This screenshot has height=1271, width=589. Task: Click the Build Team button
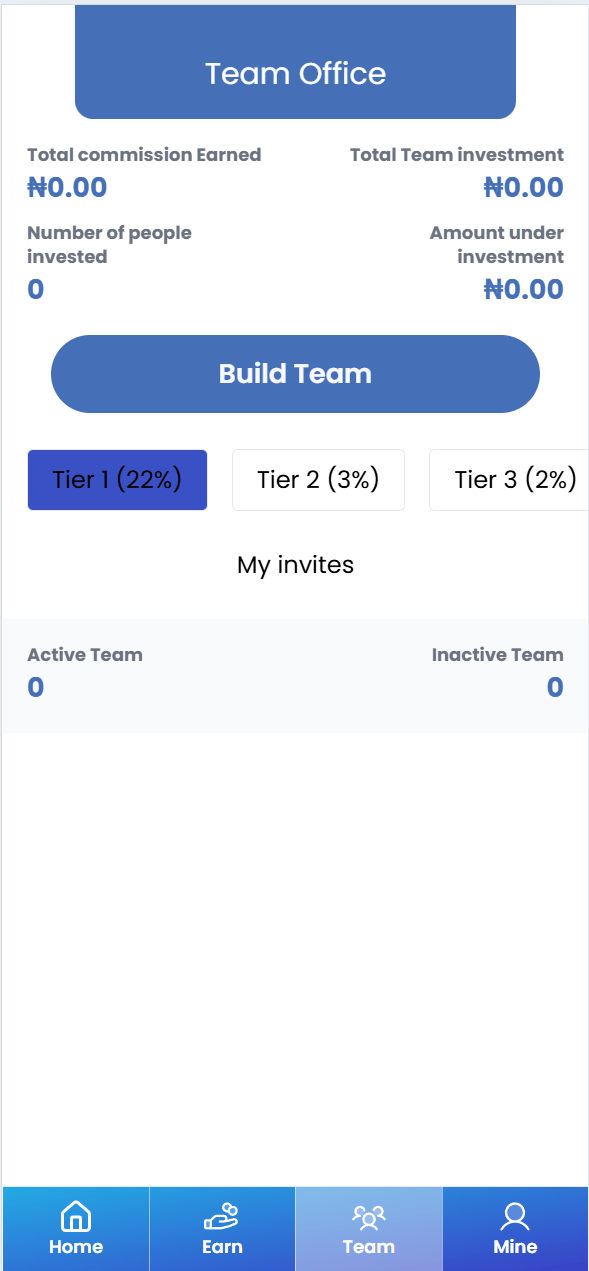coord(295,374)
